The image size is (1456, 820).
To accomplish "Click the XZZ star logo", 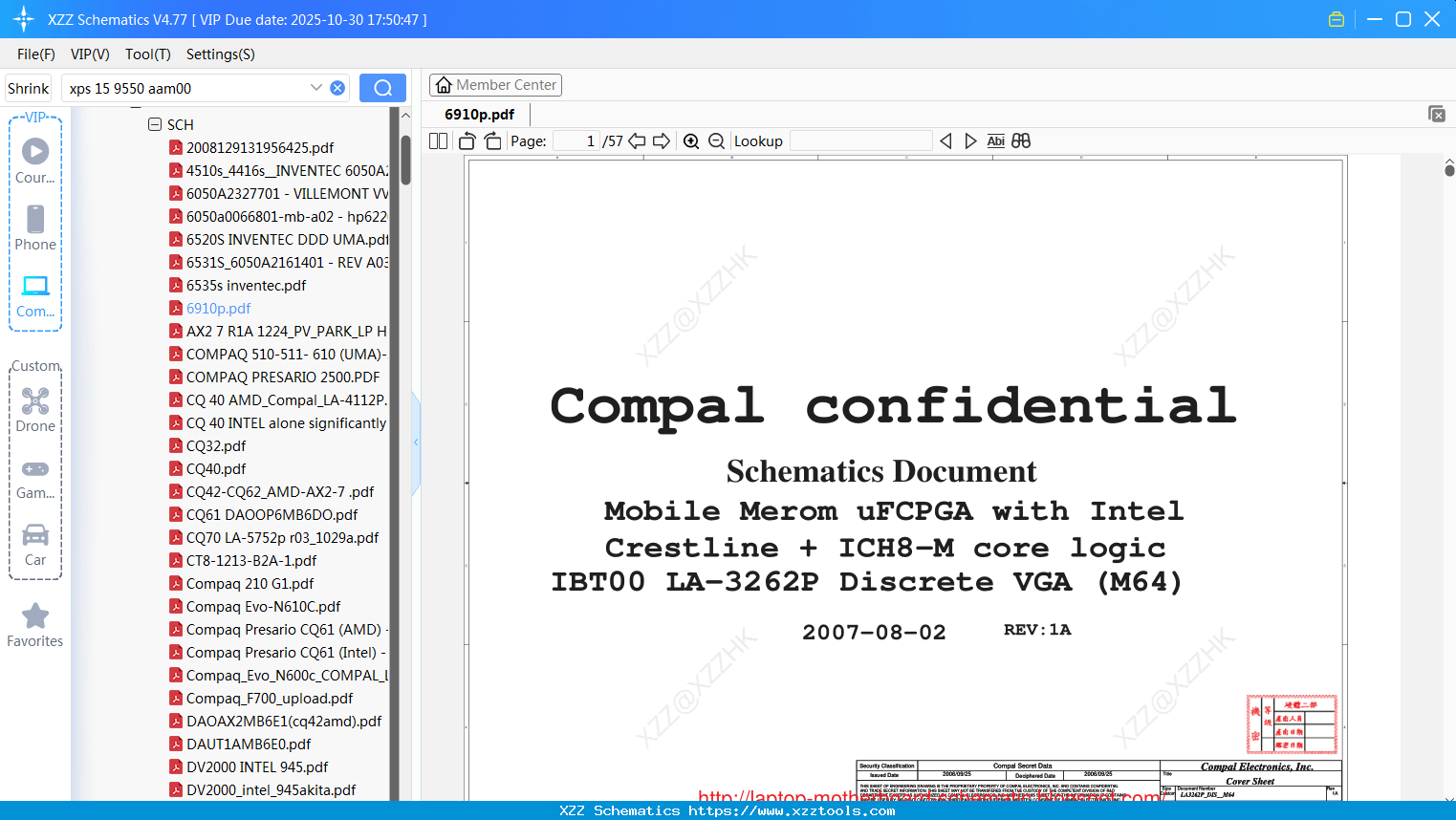I will [x=23, y=19].
